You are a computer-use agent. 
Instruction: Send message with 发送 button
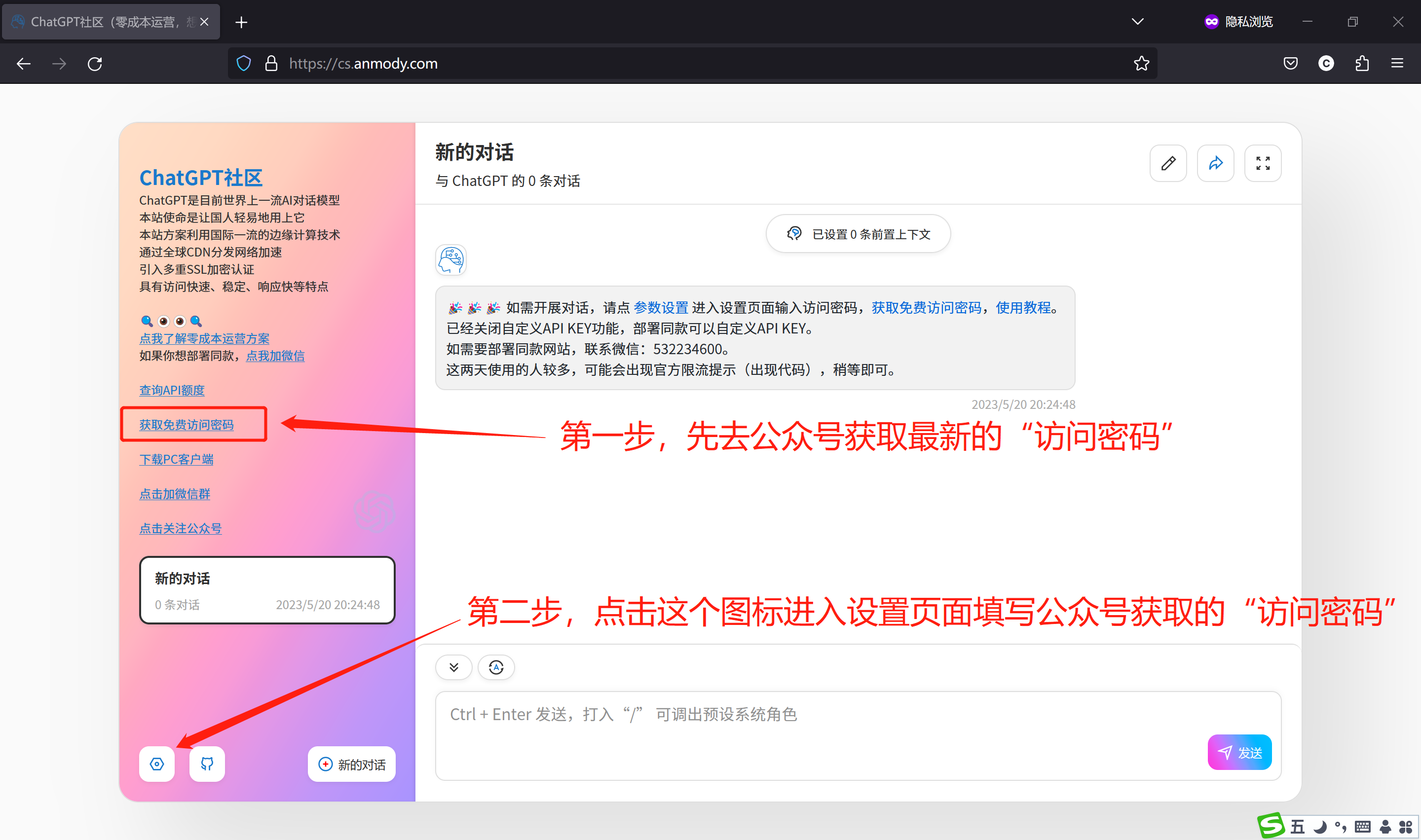click(x=1239, y=752)
